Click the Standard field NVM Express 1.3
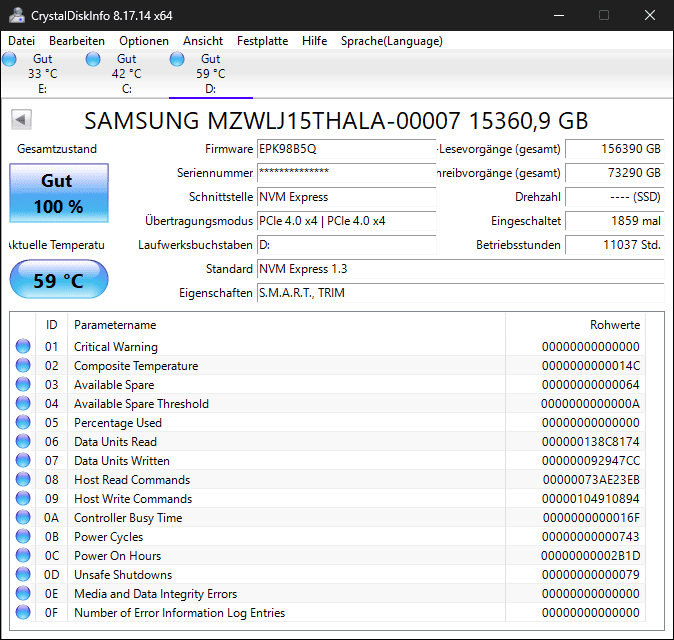 click(461, 269)
